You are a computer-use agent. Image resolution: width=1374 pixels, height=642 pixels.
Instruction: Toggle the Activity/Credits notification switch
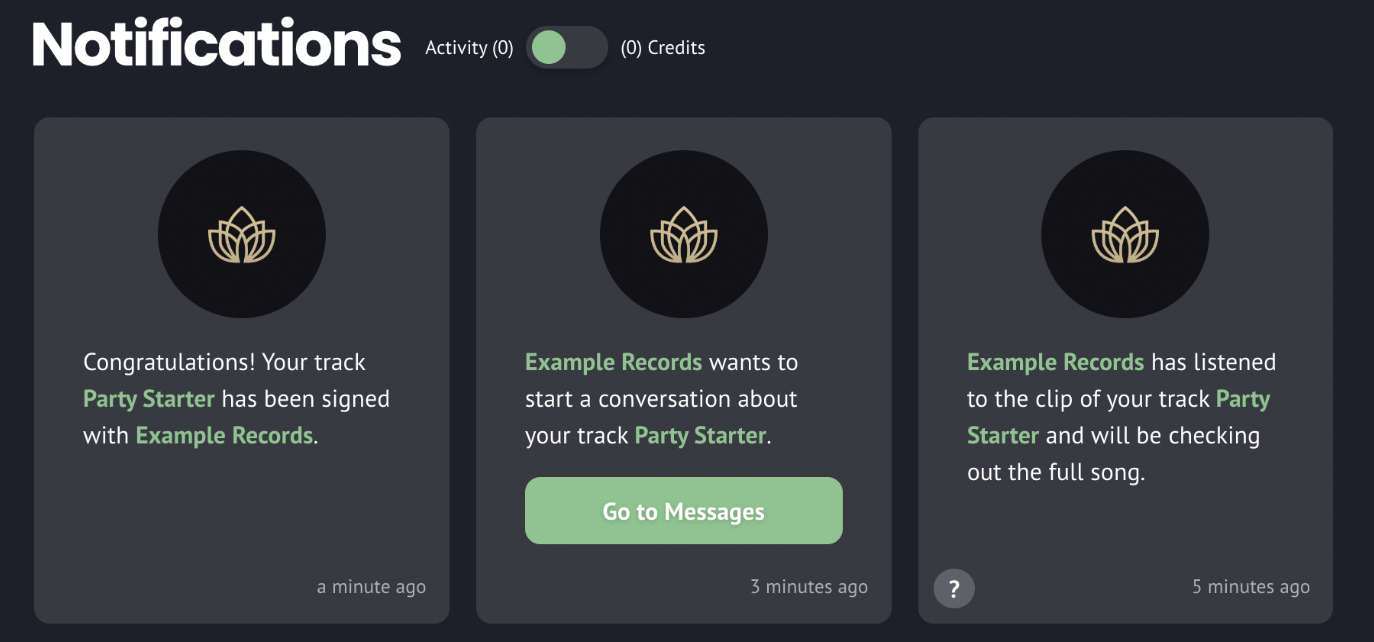pos(567,48)
